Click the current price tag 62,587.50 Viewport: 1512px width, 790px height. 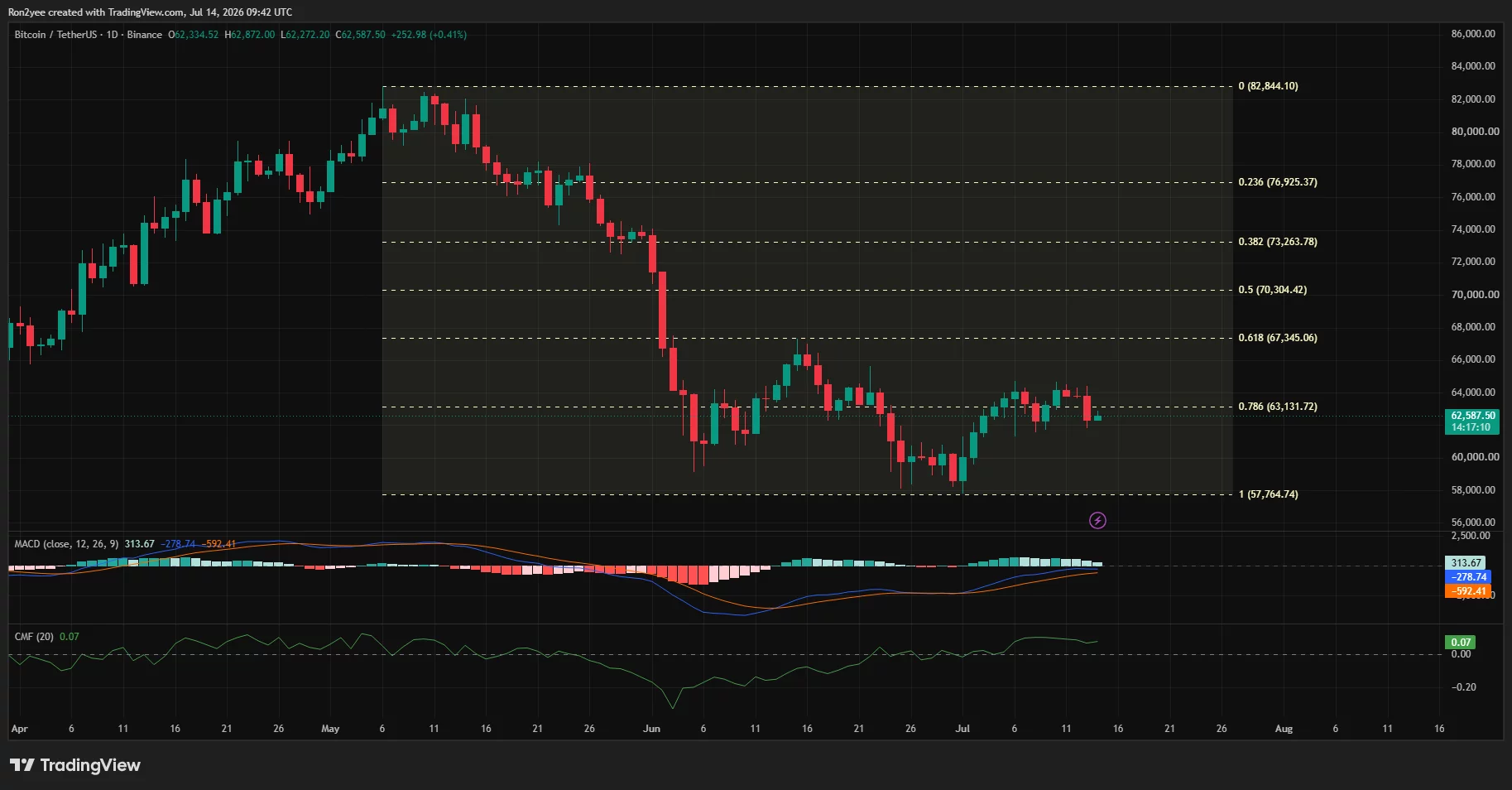coord(1473,421)
